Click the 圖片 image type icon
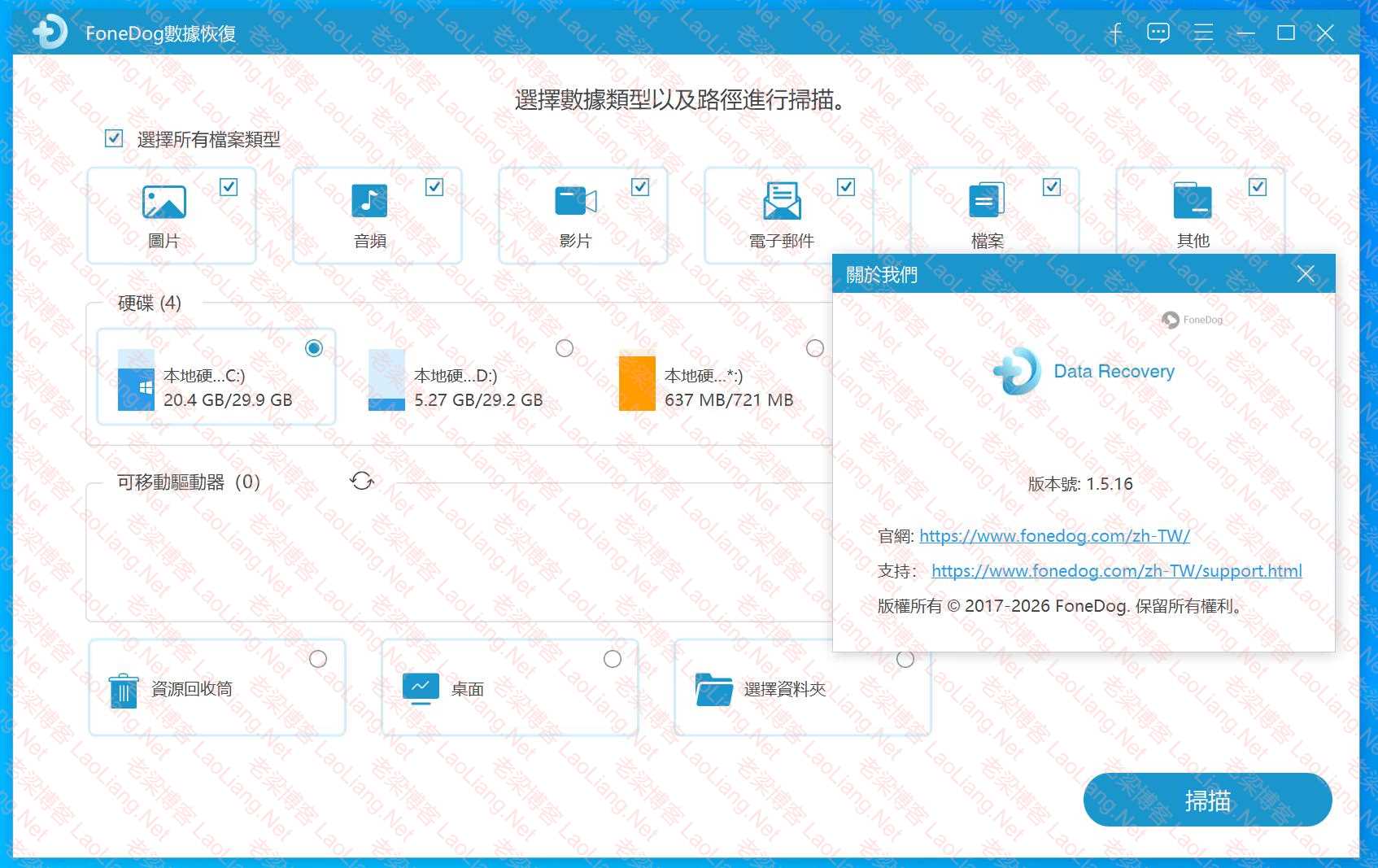The width and height of the screenshot is (1378, 868). click(x=164, y=202)
